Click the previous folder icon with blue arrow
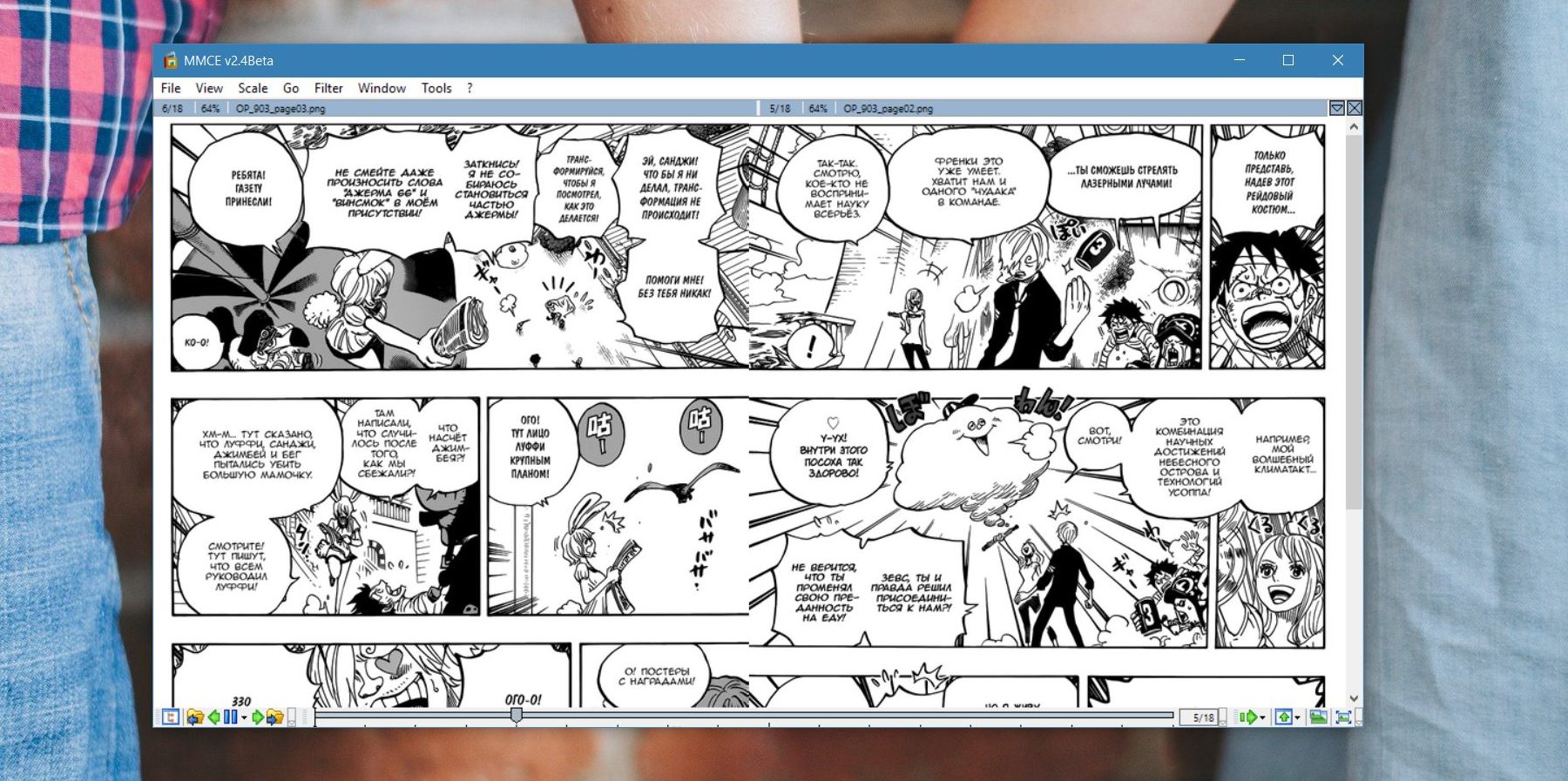The width and height of the screenshot is (1568, 781). (x=195, y=717)
